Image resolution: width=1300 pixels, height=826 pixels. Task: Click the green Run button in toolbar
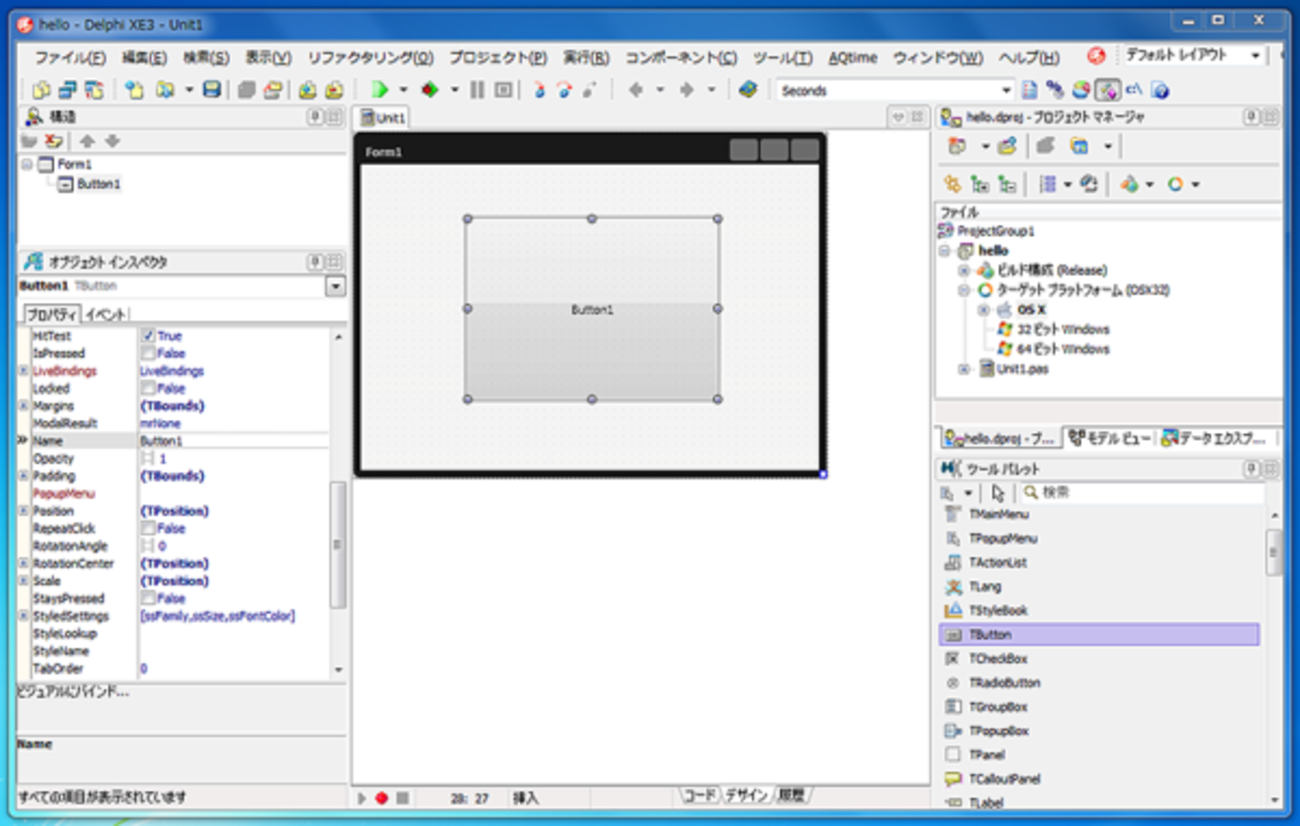pos(380,90)
